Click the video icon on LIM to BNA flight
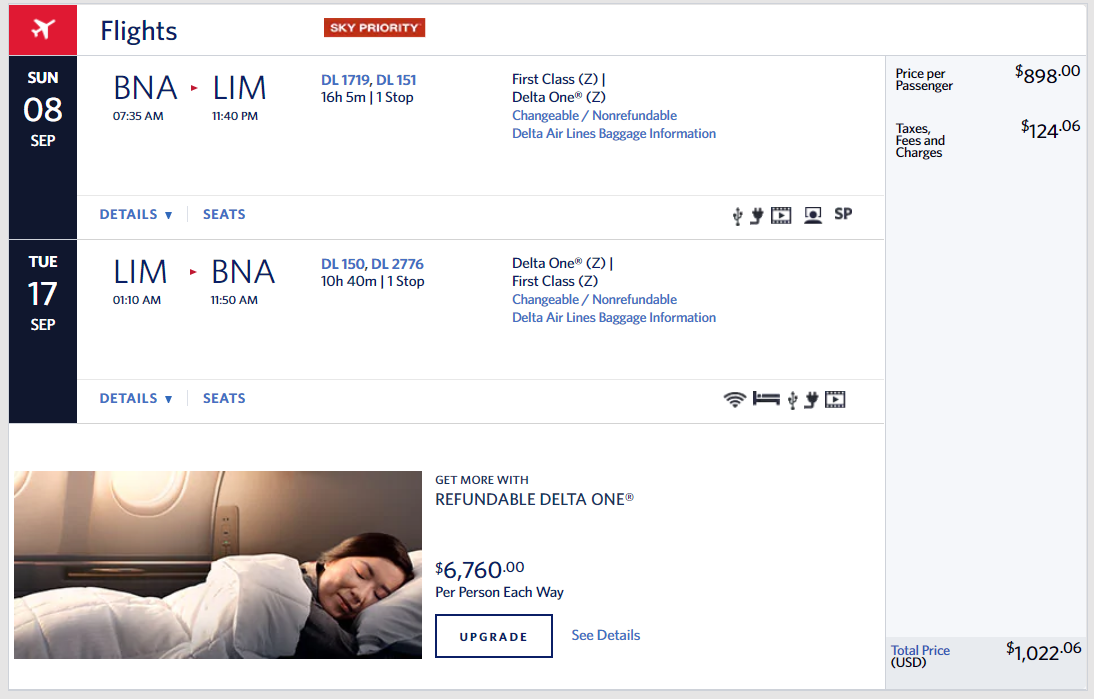The width and height of the screenshot is (1094, 699). [835, 400]
